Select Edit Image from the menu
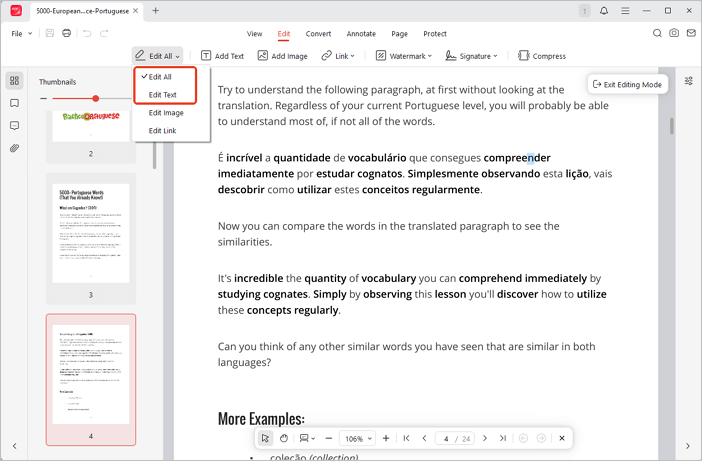702x461 pixels. pyautogui.click(x=166, y=113)
